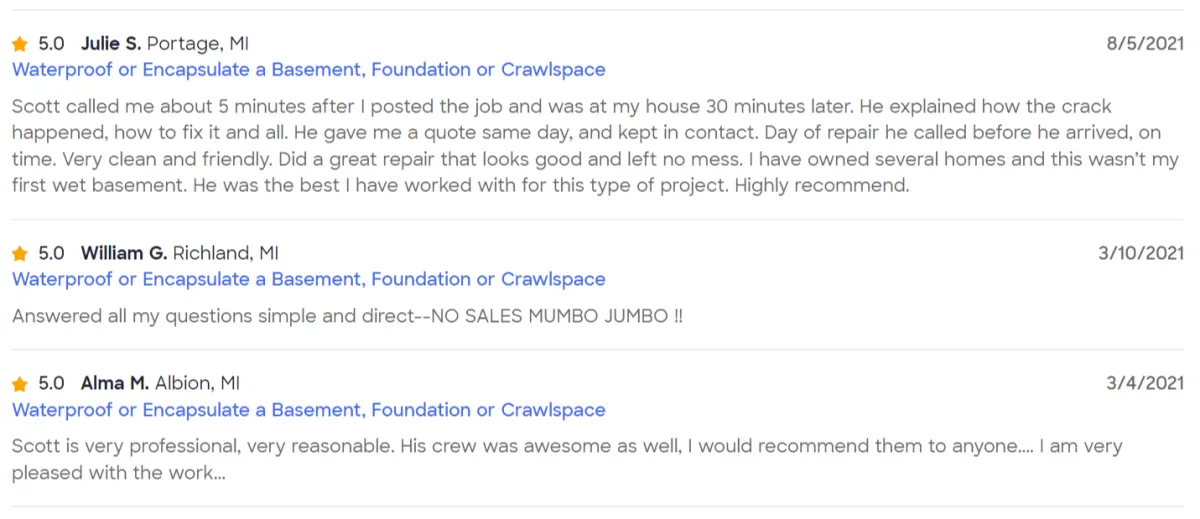Click the star icon beside Alma M.
1200x519 pixels.
pos(20,384)
